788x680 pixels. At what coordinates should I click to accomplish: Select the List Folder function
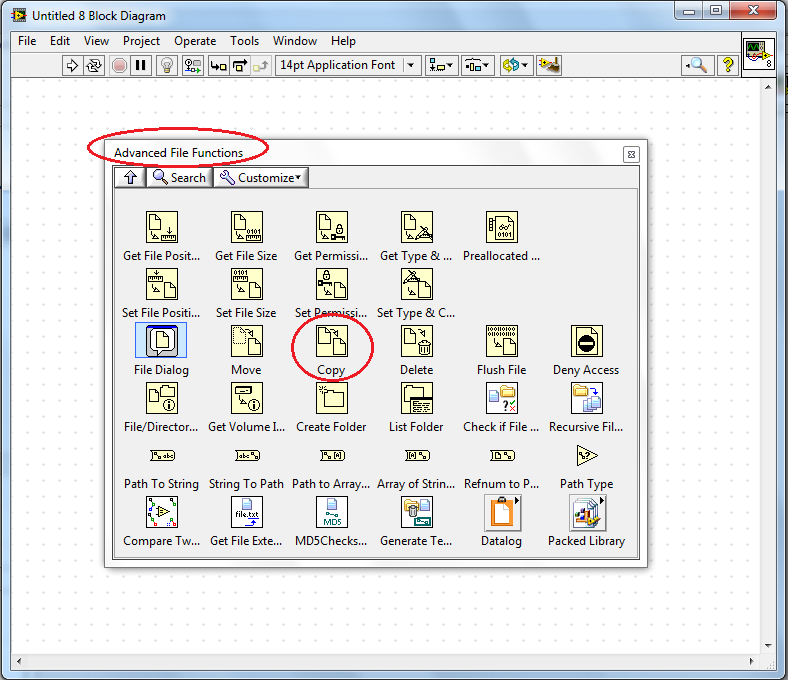(417, 398)
